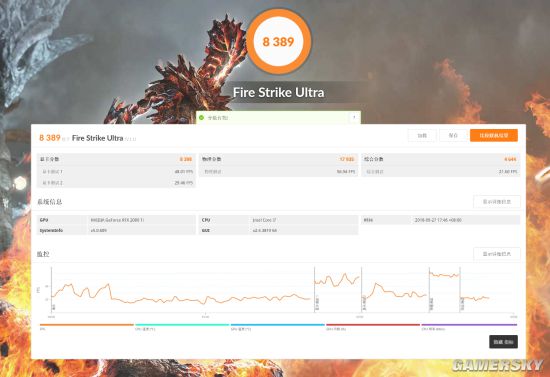Toggle the teal CPU temperature legend

click(x=182, y=325)
